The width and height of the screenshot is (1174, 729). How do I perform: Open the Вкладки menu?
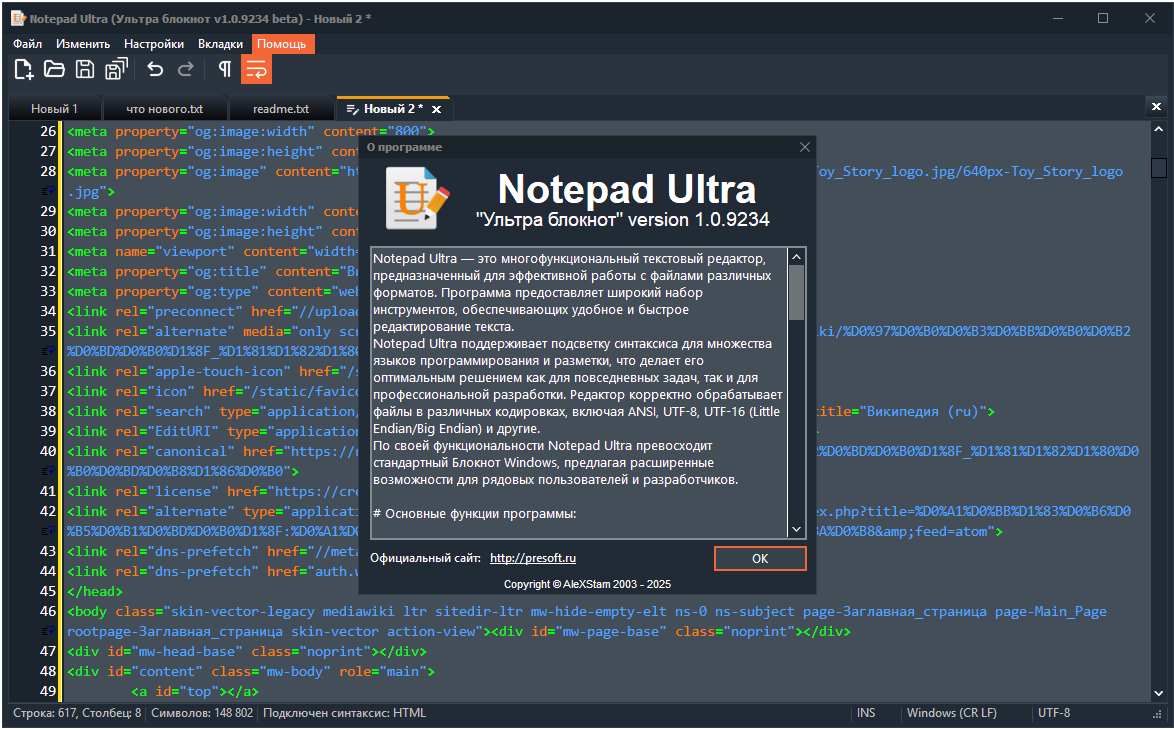[x=220, y=44]
